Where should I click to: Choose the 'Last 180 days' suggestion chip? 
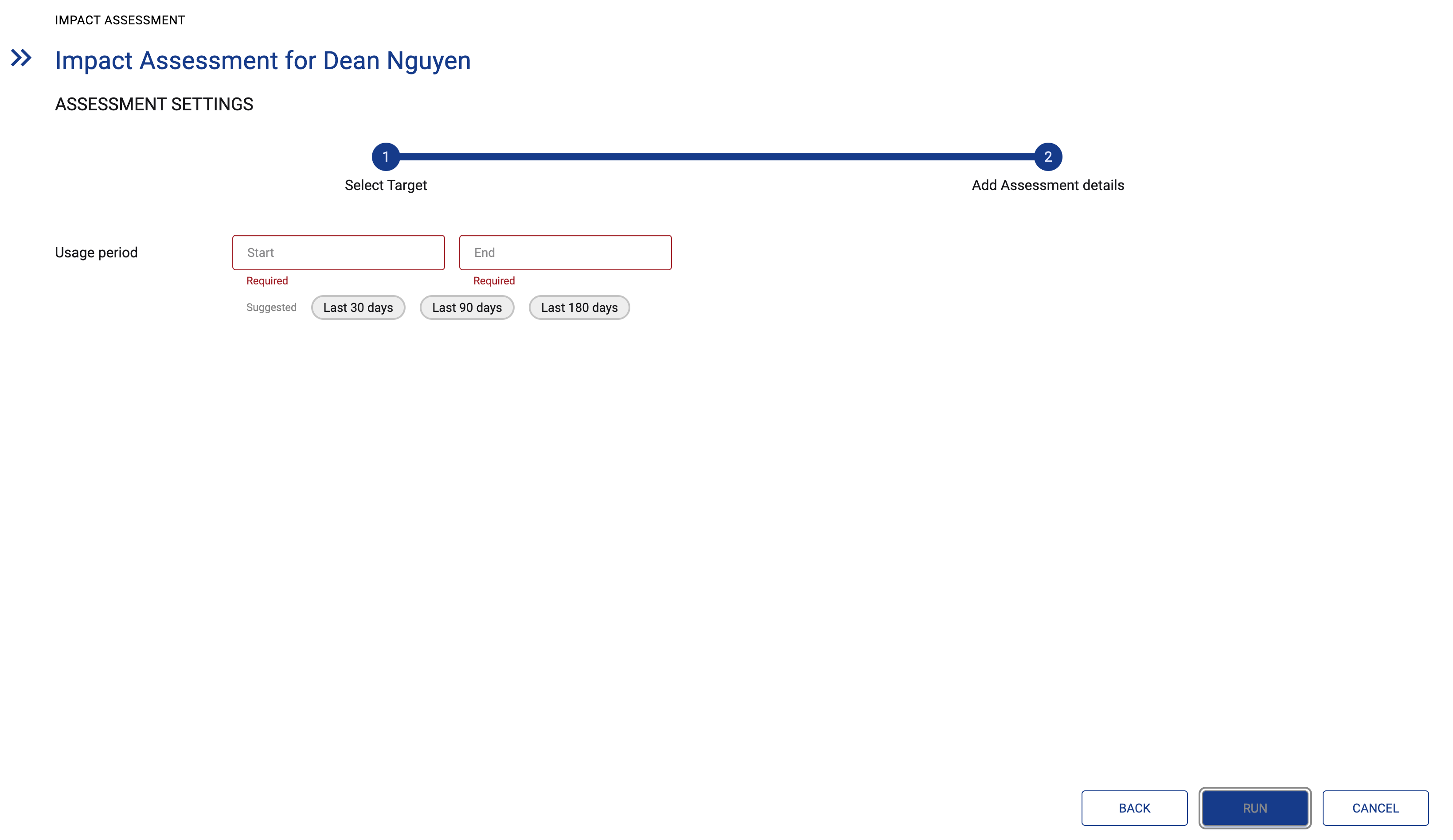pyautogui.click(x=579, y=307)
